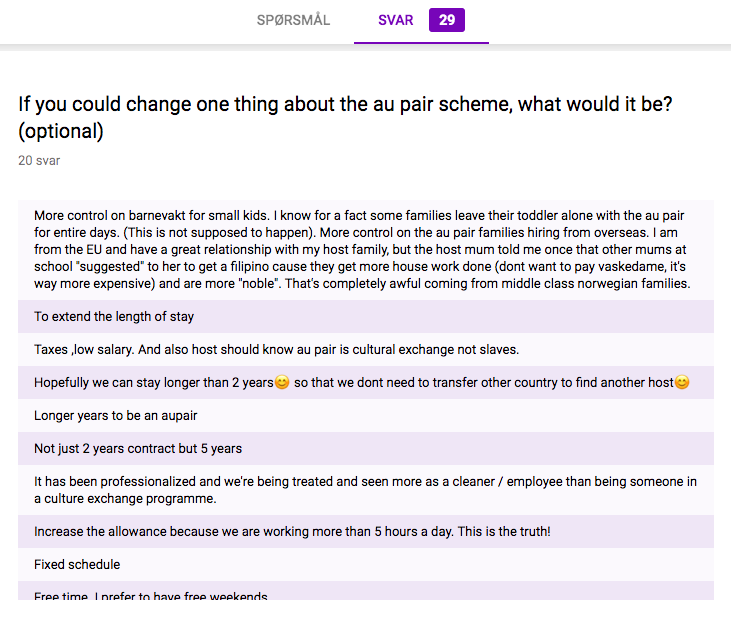731x640 pixels.
Task: Click the "It has been professionalized" response
Action: coord(365,490)
